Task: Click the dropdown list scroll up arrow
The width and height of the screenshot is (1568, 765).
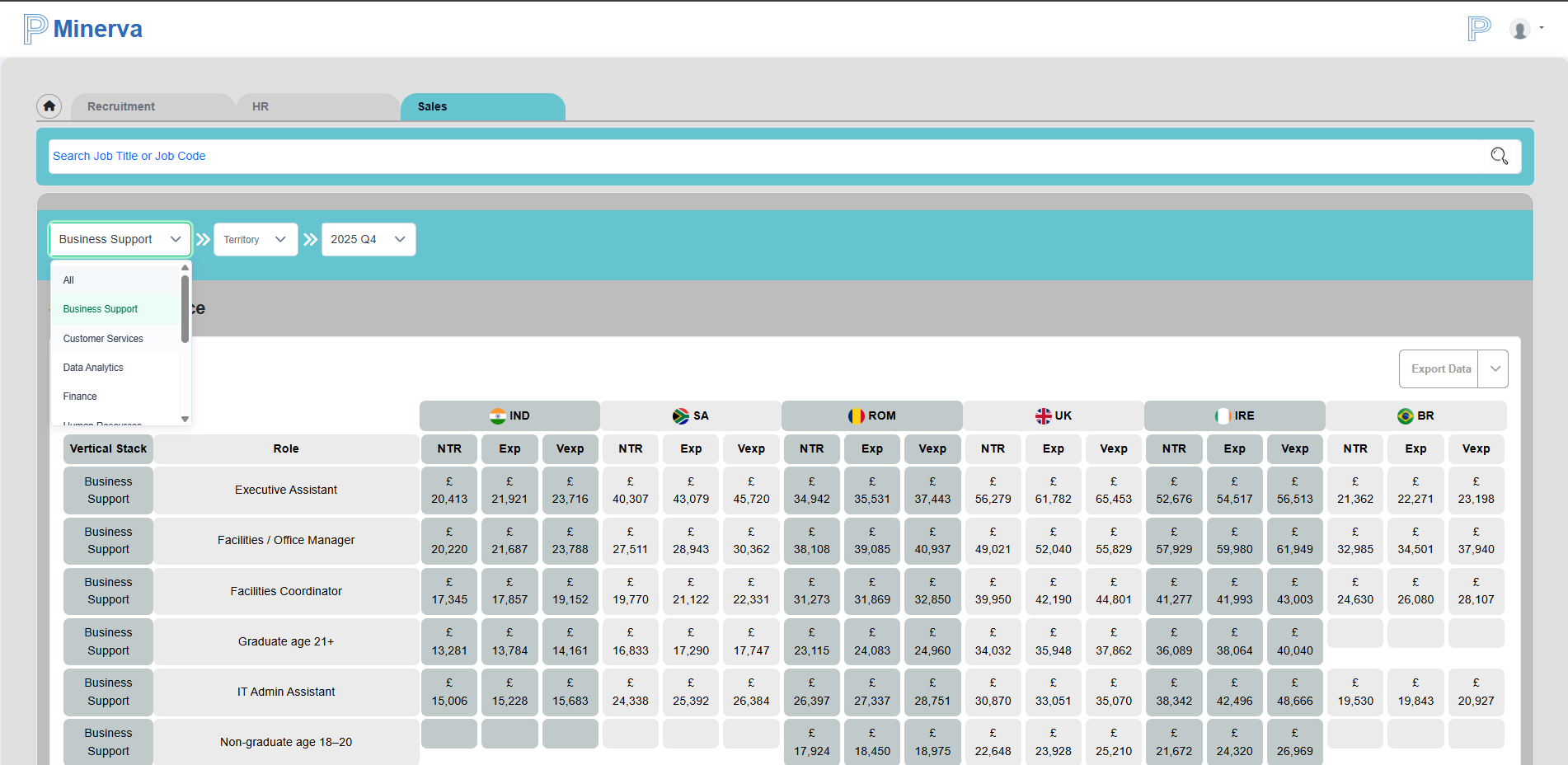Action: (x=185, y=268)
